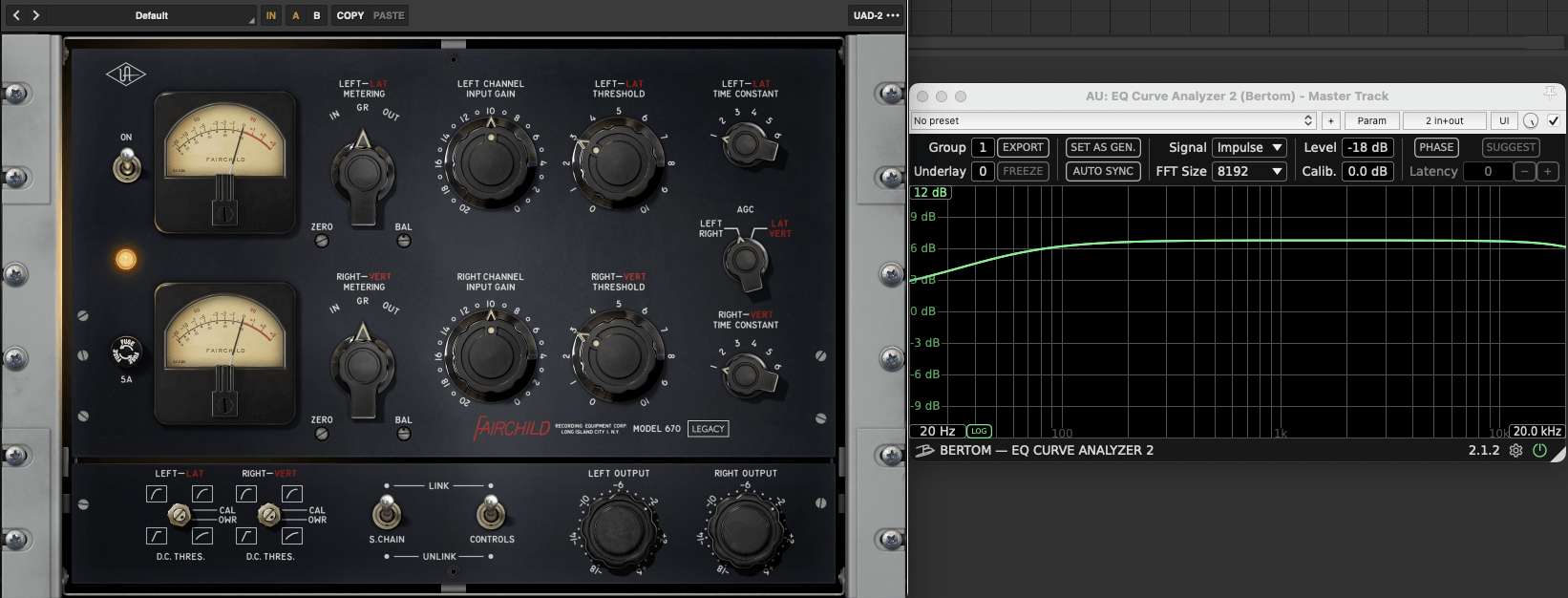1568x598 pixels.
Task: Flip the Fairchild ON power switch
Action: pos(126,167)
